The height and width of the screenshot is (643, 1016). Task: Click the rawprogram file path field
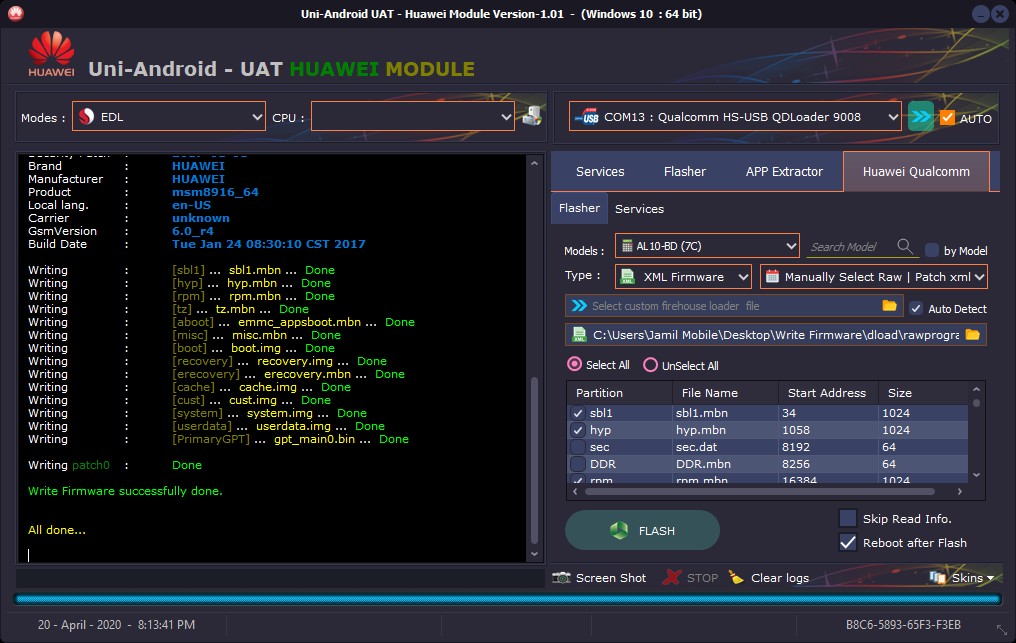pos(776,334)
